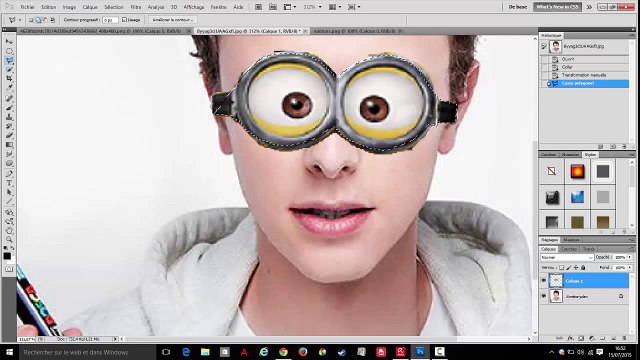Screen dimensions: 640x360
Task: Select the De base workspace
Action: (x=518, y=7)
